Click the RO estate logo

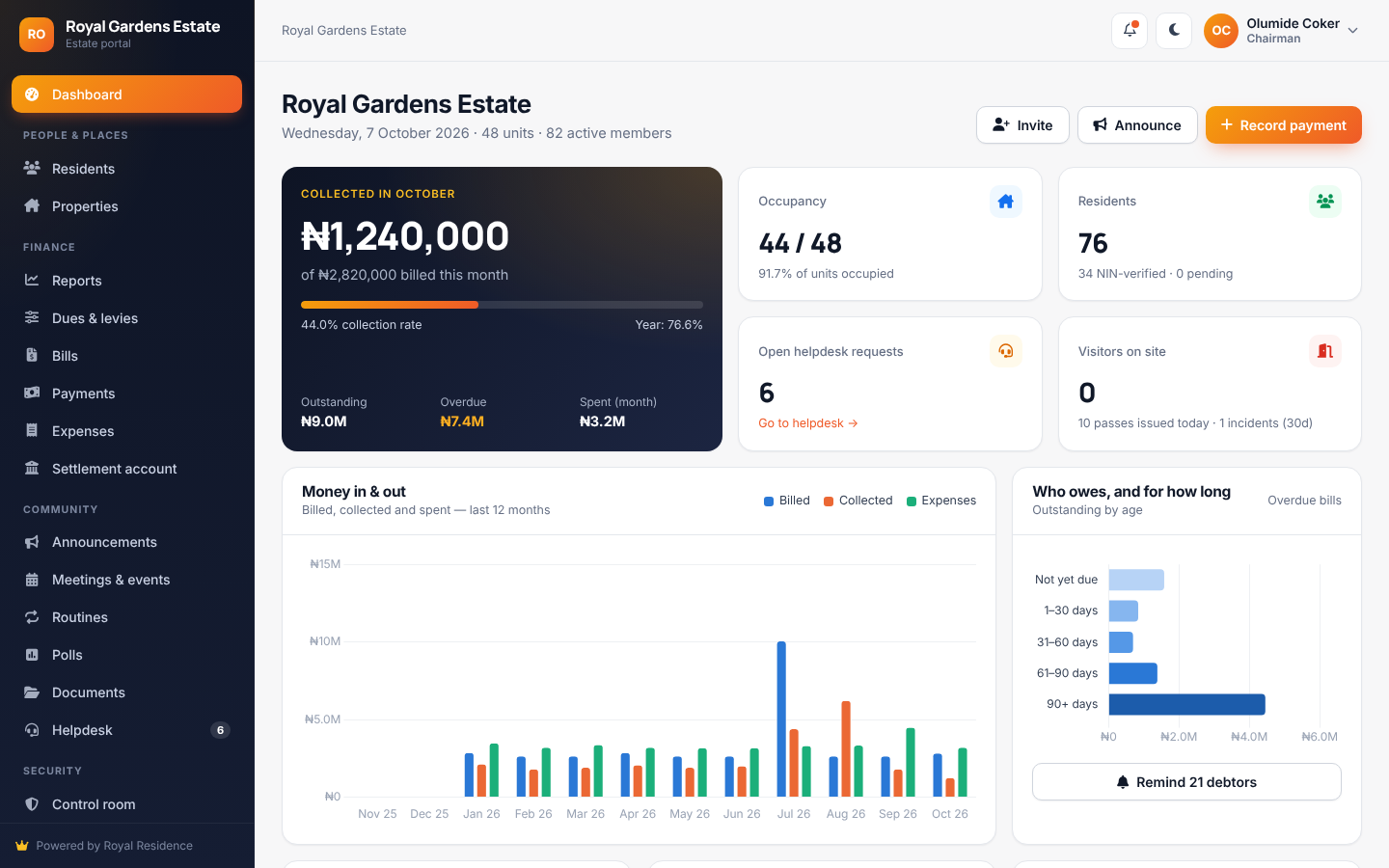tap(37, 34)
